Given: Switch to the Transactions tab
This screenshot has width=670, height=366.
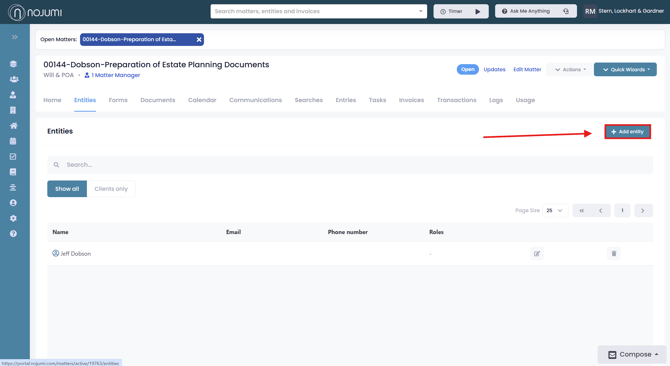Looking at the screenshot, I should [x=456, y=100].
